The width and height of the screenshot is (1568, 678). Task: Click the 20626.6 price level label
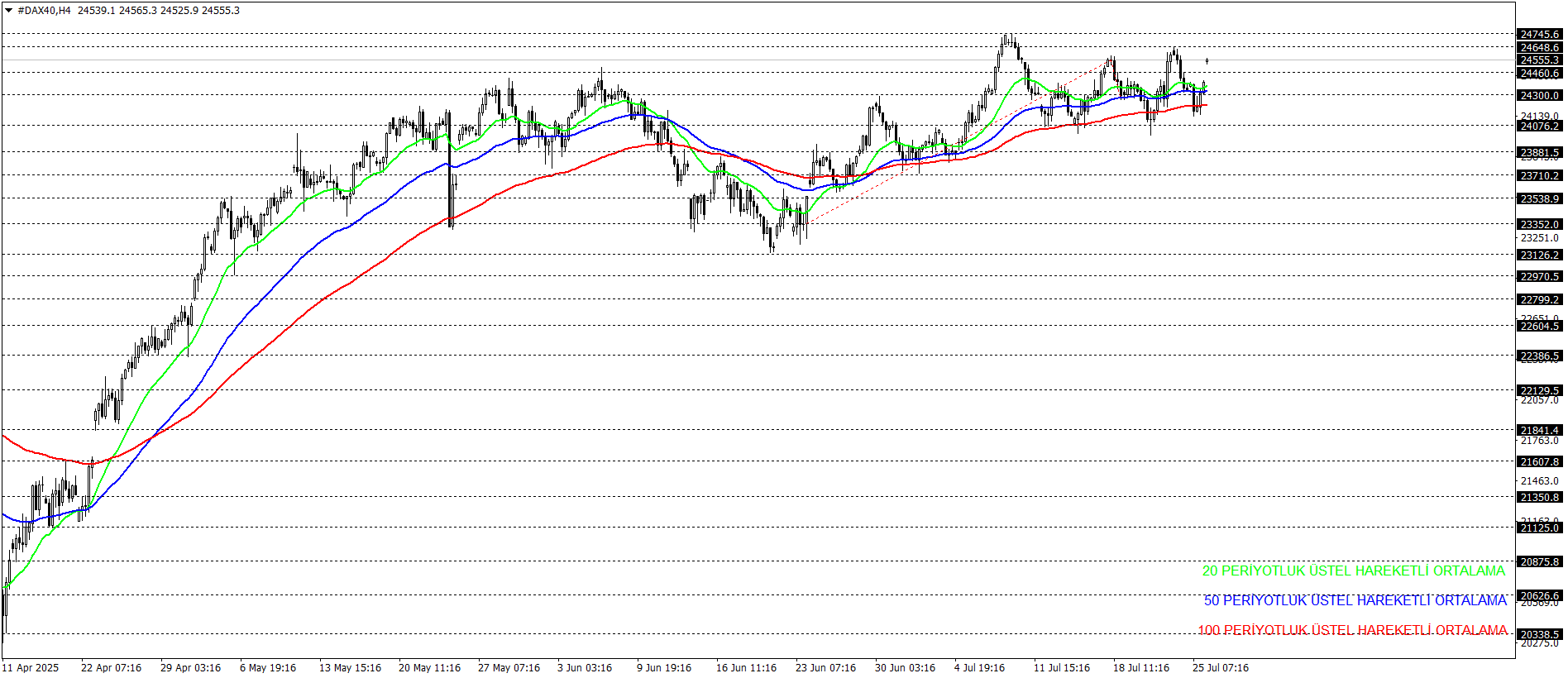click(x=1540, y=595)
